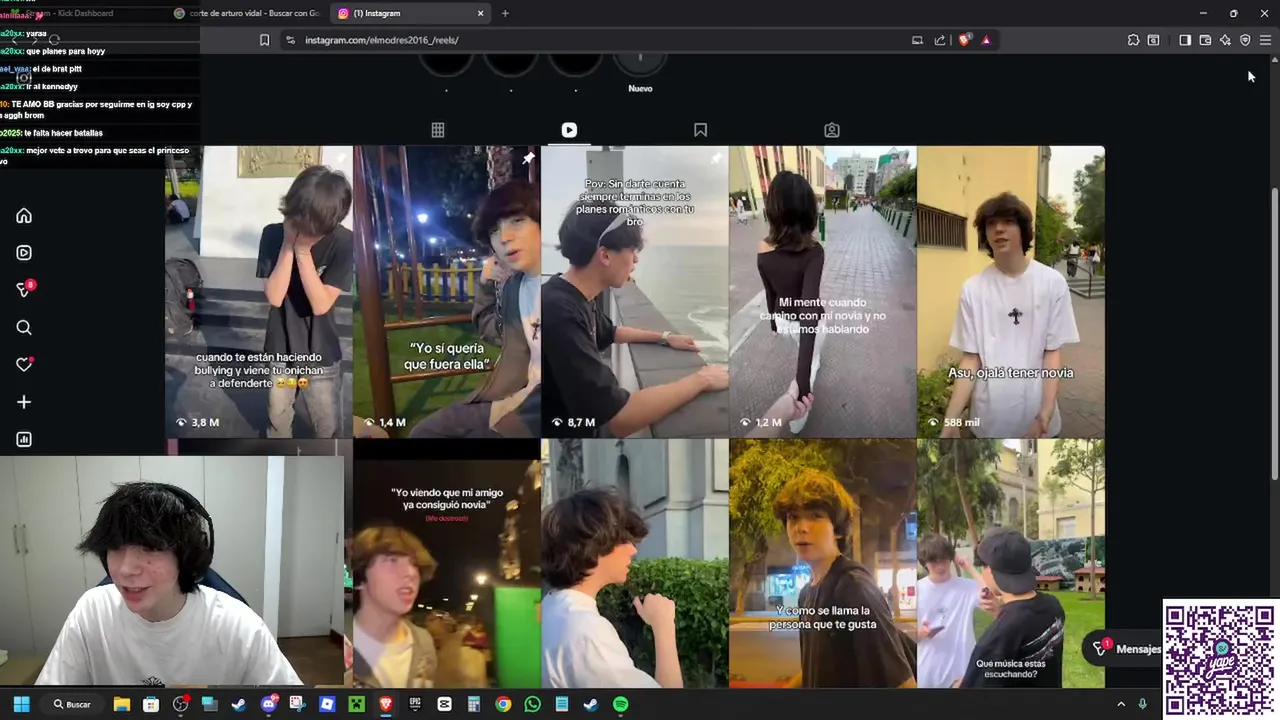
Task: Open CapCut from the taskbar
Action: (x=445, y=704)
